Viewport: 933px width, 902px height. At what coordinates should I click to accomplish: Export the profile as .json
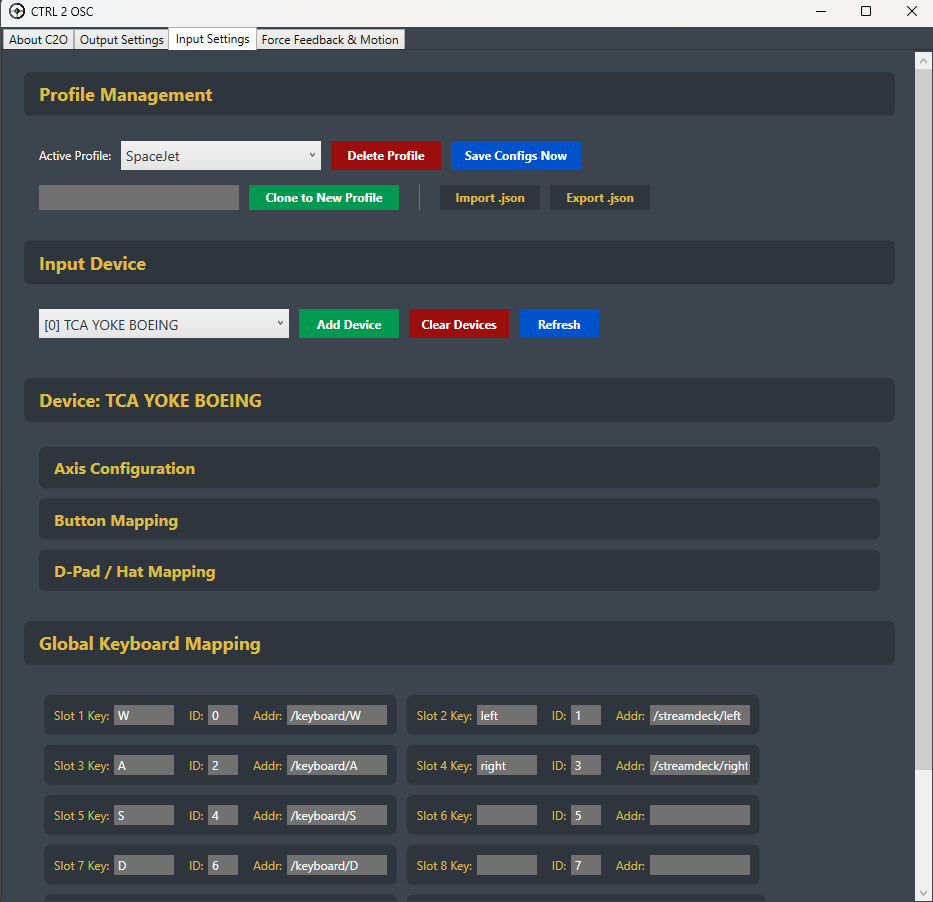[599, 197]
